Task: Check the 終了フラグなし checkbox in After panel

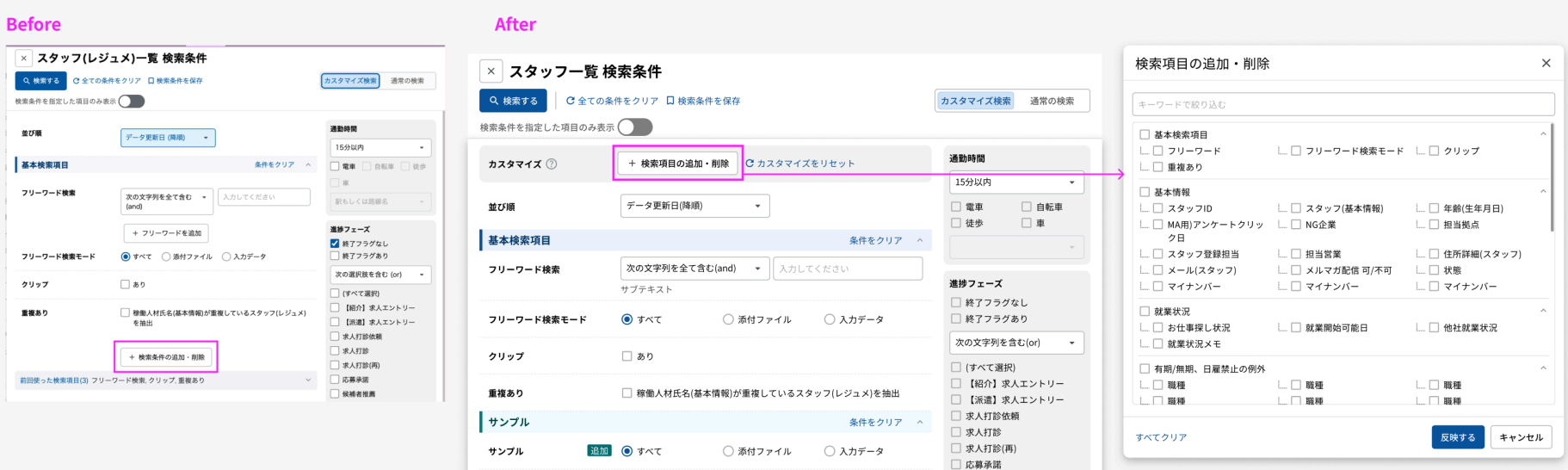Action: [x=956, y=302]
